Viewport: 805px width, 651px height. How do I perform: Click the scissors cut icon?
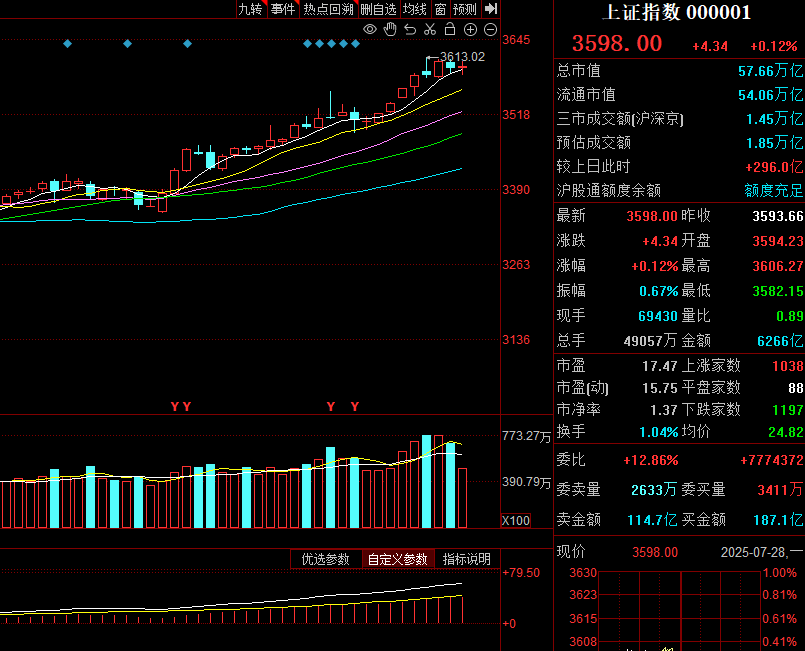pyautogui.click(x=430, y=29)
